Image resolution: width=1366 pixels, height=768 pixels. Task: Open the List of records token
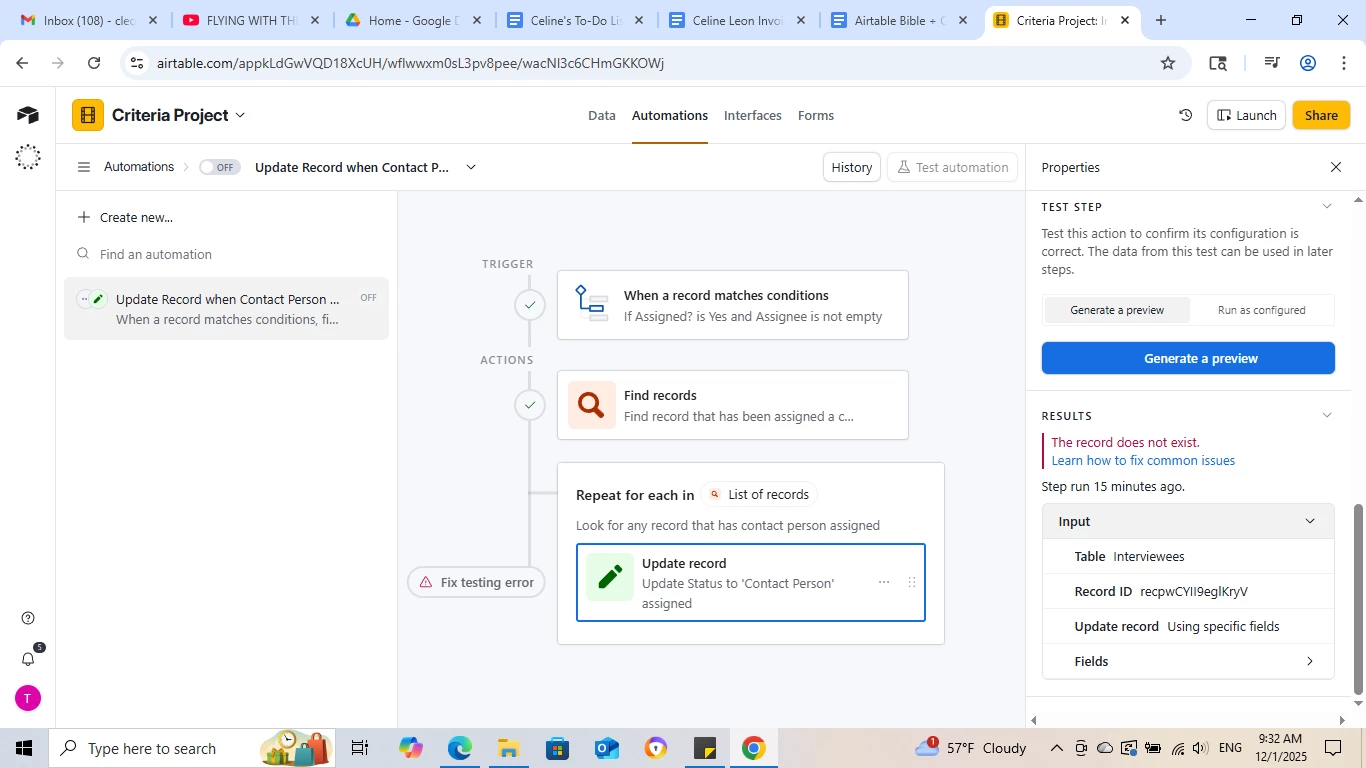click(x=759, y=494)
